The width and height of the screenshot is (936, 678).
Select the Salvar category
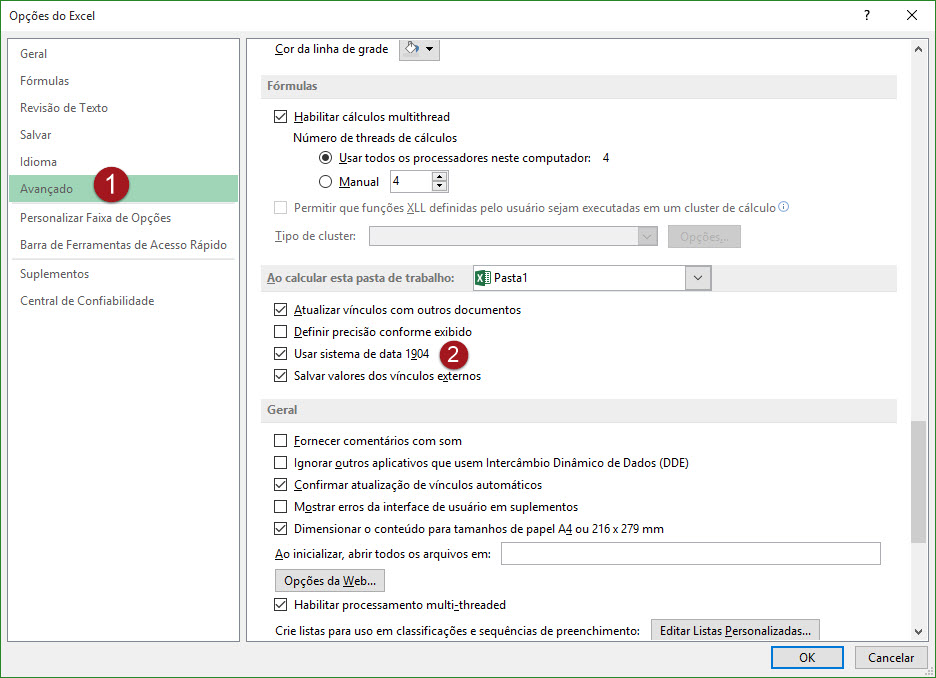tap(124, 135)
